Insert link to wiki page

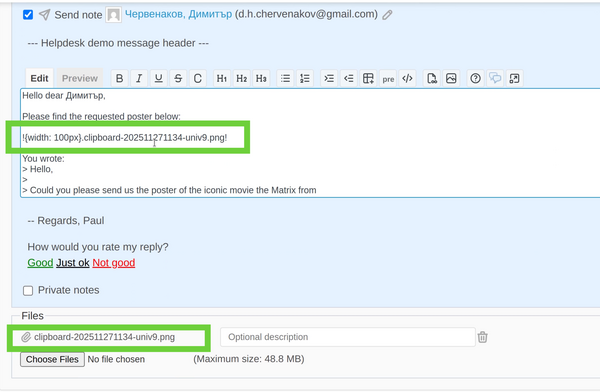[x=432, y=78]
